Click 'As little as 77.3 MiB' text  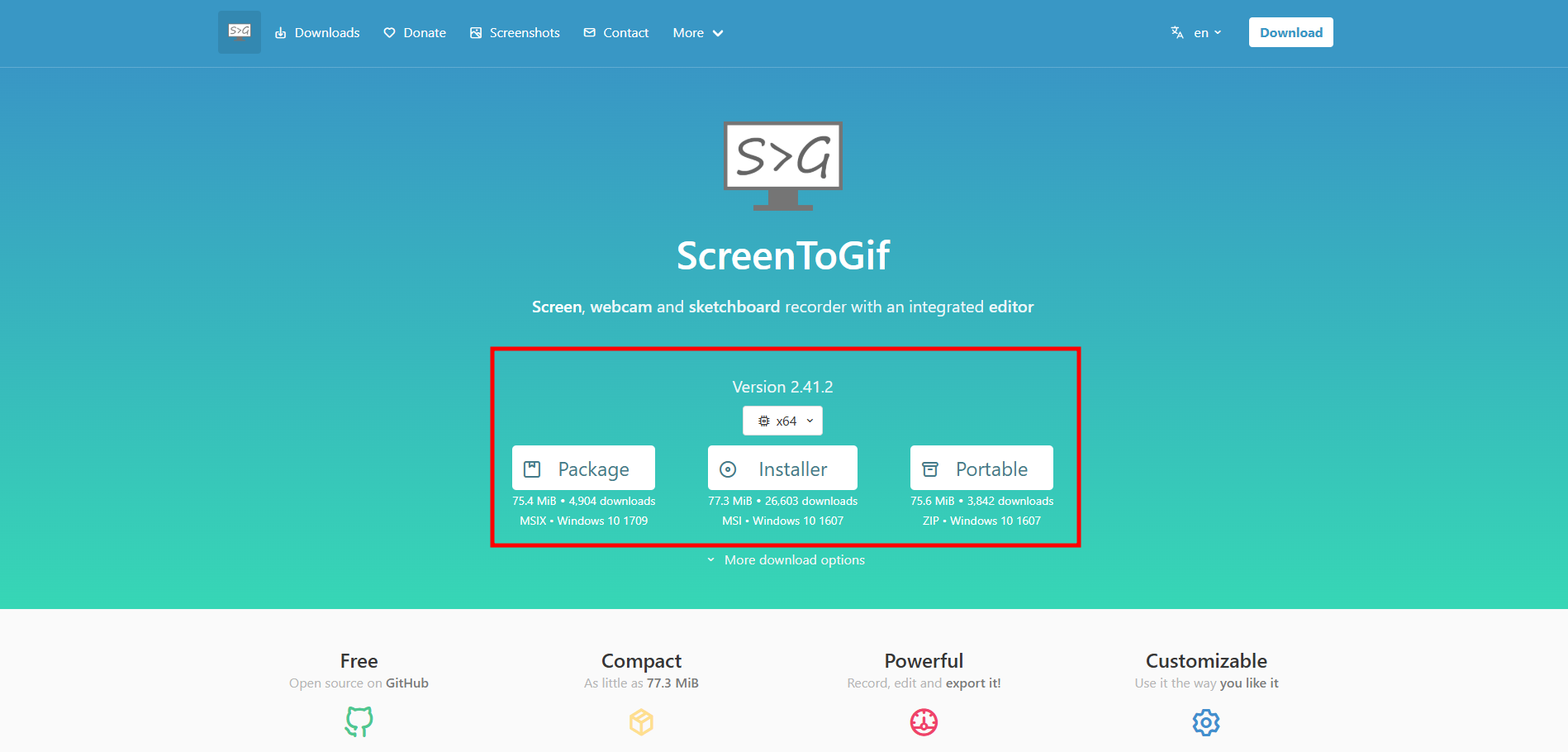point(641,683)
